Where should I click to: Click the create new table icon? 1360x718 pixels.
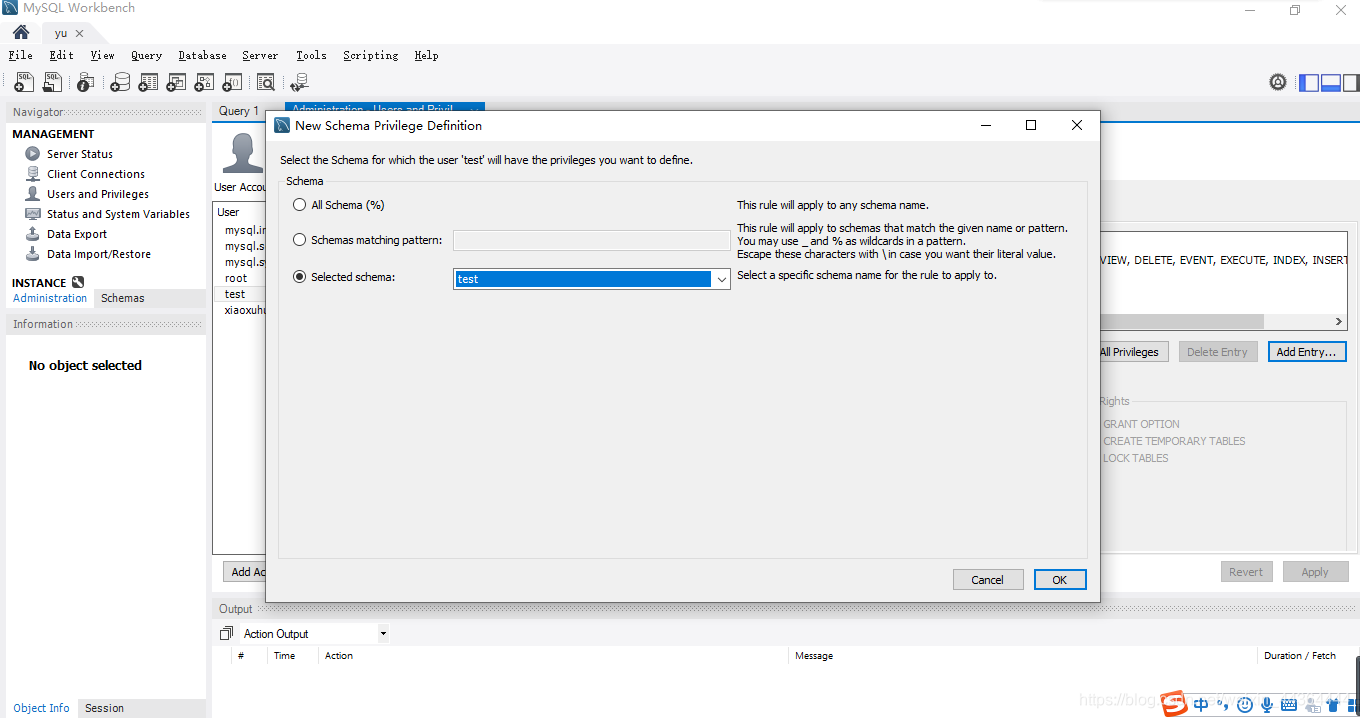click(147, 83)
